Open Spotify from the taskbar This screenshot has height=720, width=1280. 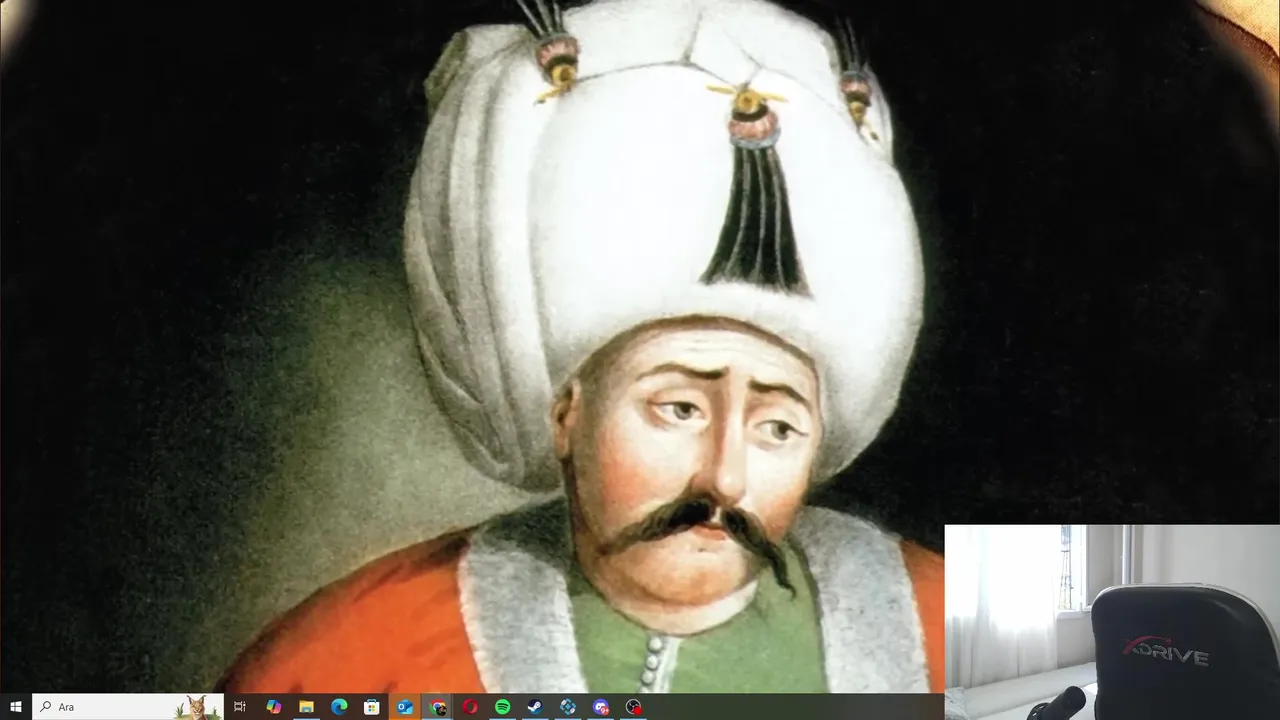pyautogui.click(x=503, y=707)
